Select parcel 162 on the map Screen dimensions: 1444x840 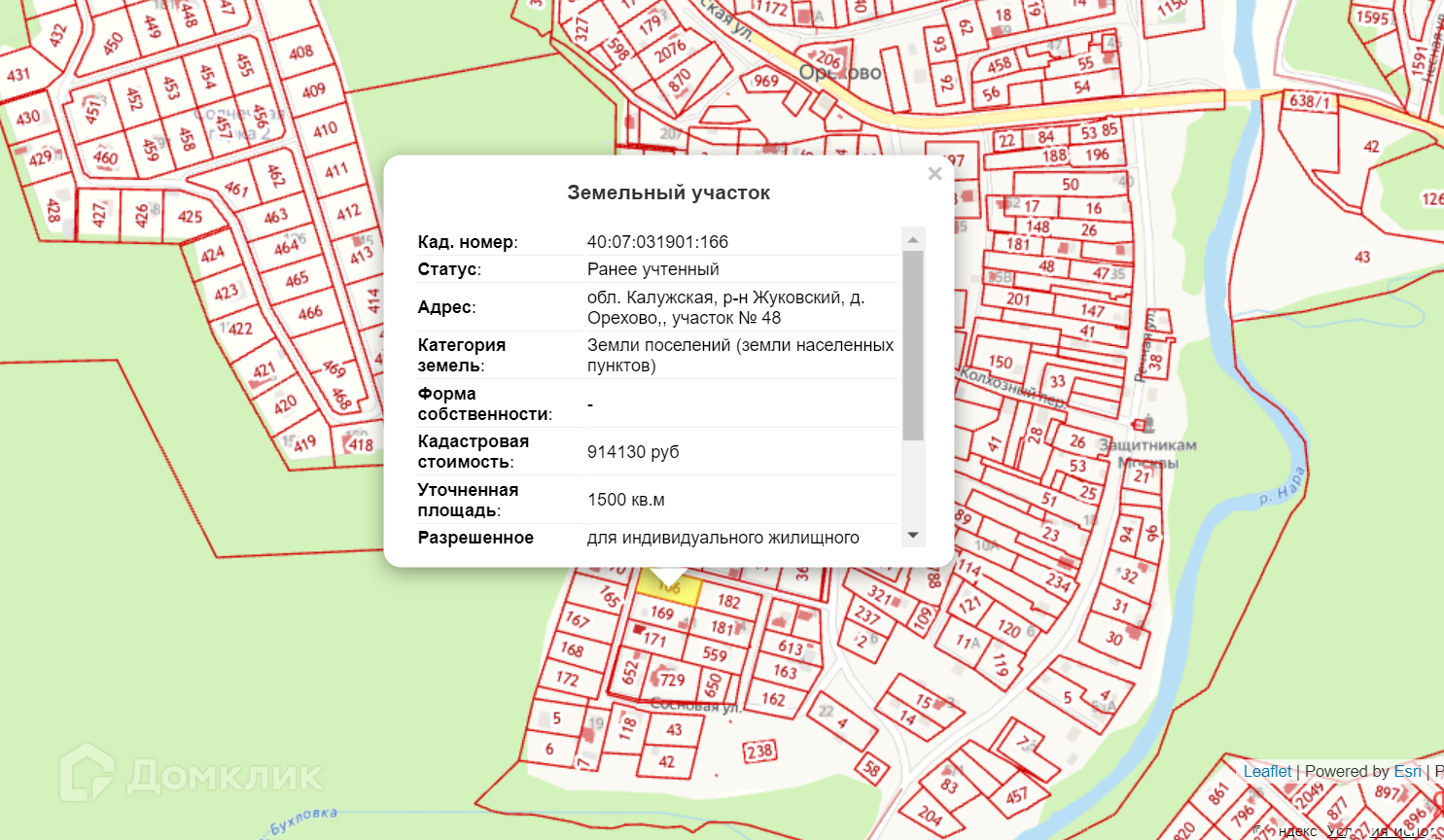pyautogui.click(x=773, y=698)
